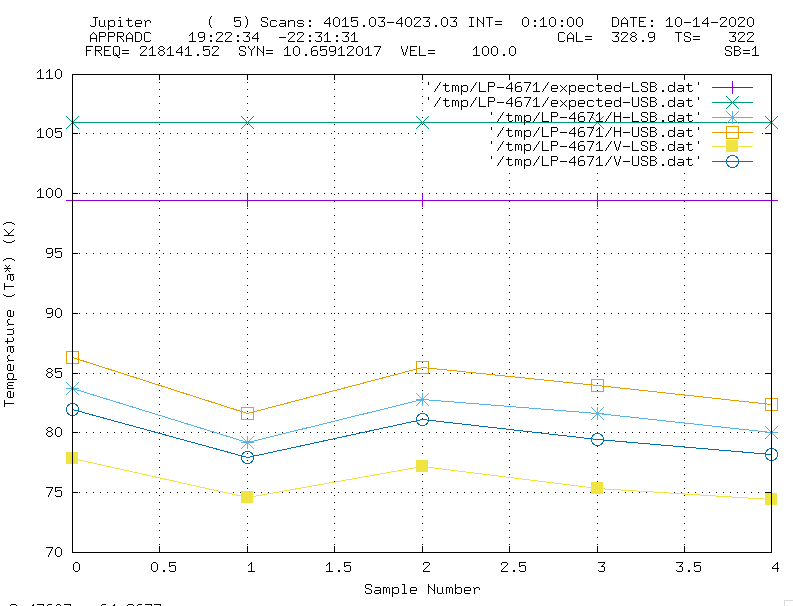Click the blue circle legend marker for V-USB
Image resolution: width=793 pixels, height=606 pixels.
coord(732,161)
